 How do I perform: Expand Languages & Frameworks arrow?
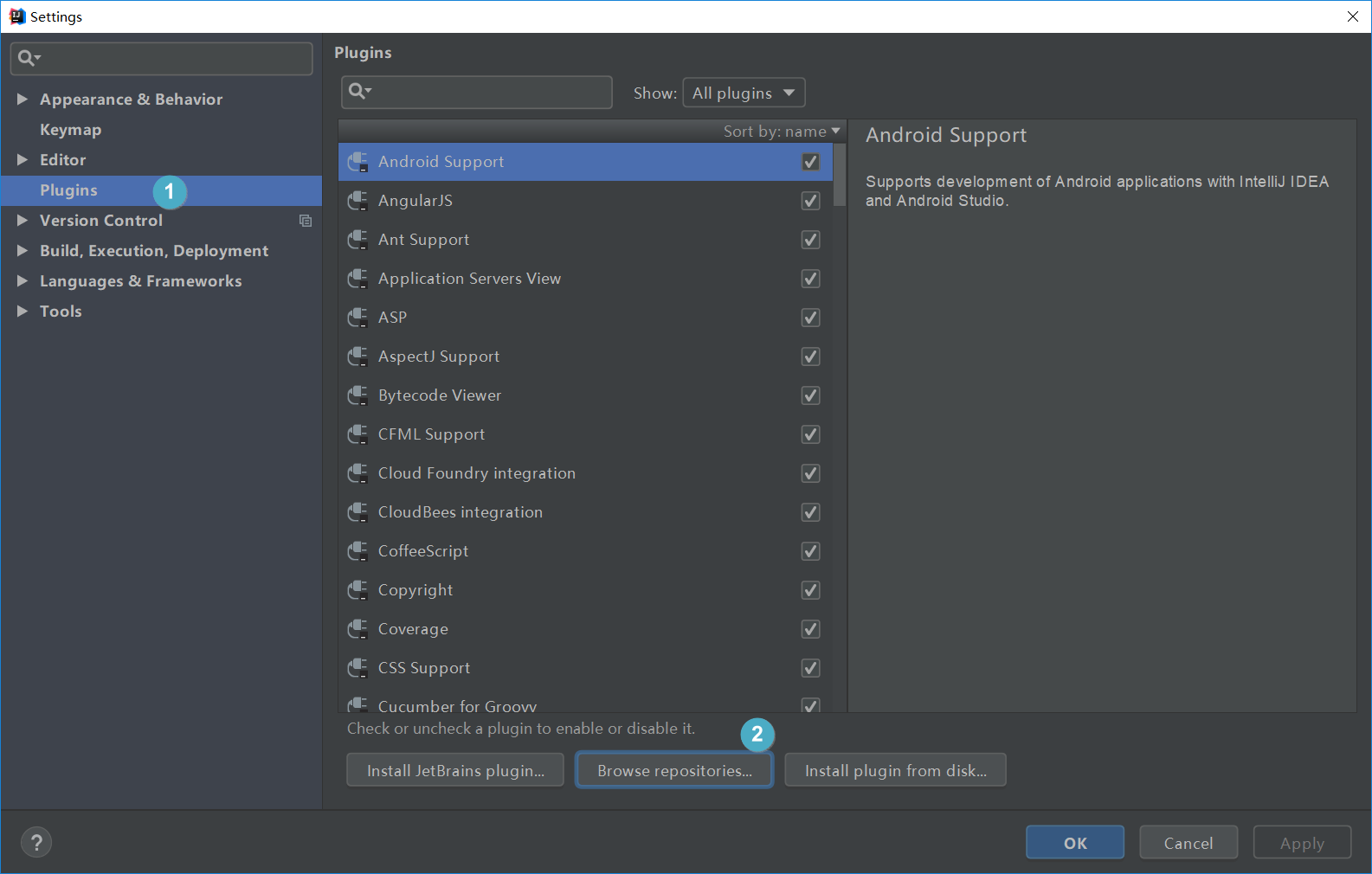coord(23,281)
